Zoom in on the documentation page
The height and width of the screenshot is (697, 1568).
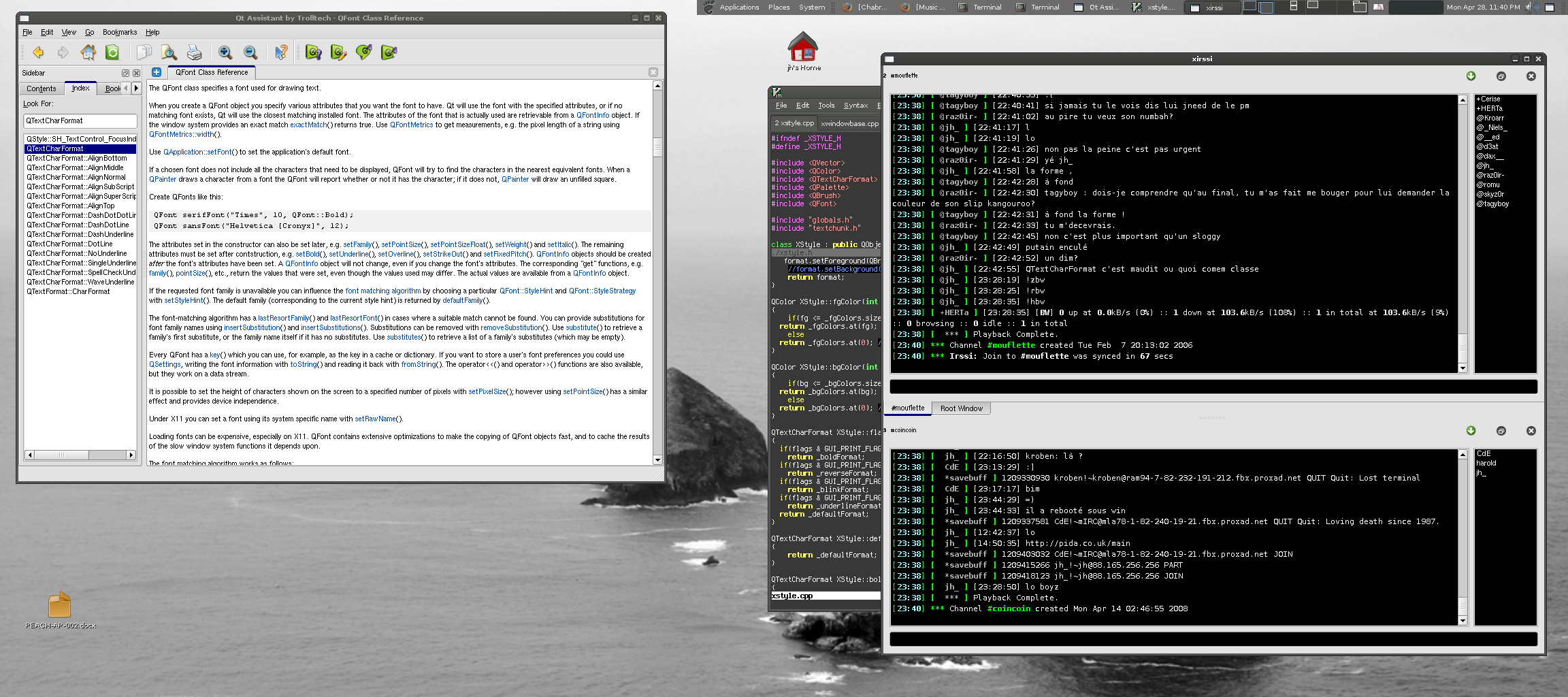tap(225, 52)
